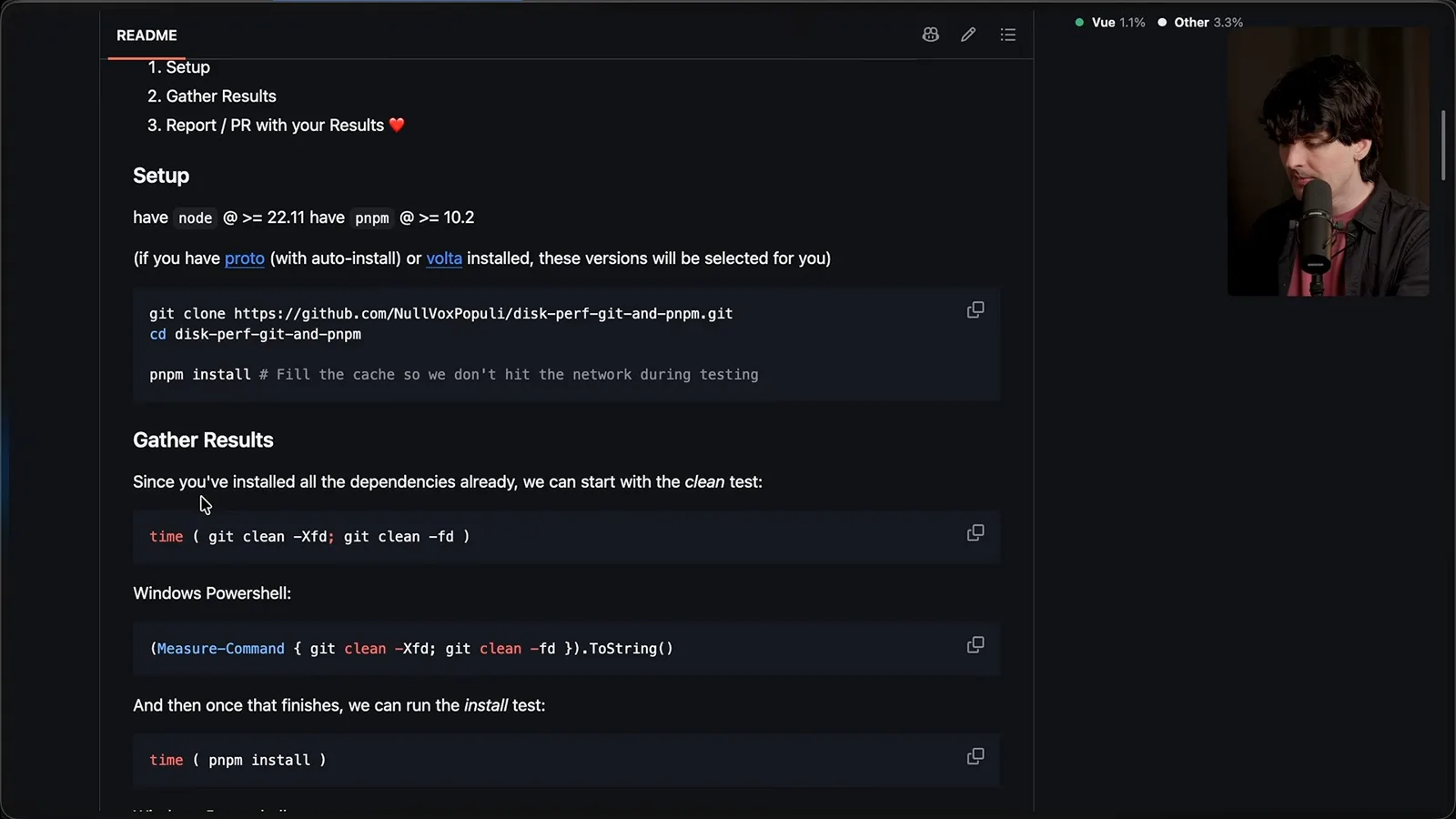The height and width of the screenshot is (819, 1456).
Task: Copy the Measure-Command PowerShell snippet
Action: 975,645
